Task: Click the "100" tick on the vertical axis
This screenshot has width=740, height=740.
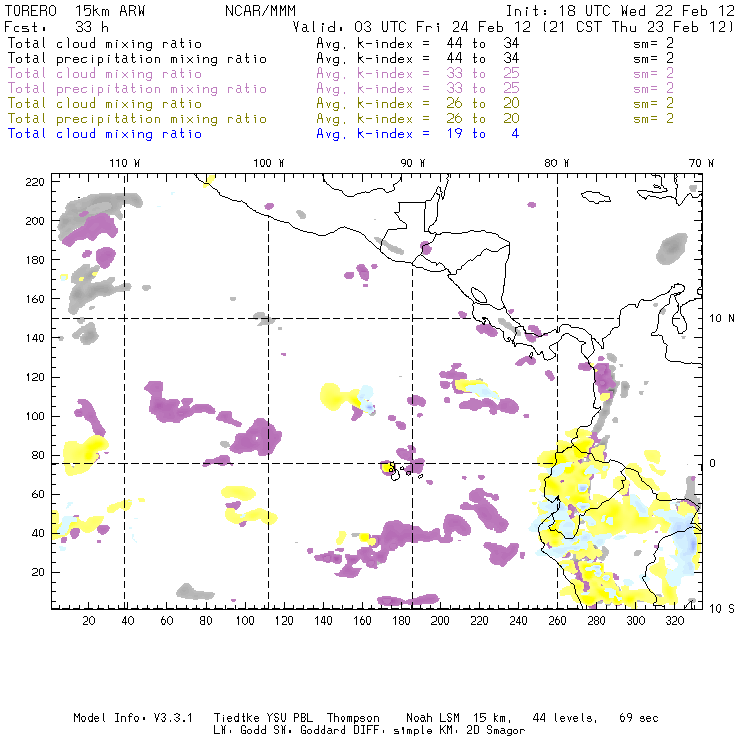Action: [35, 416]
